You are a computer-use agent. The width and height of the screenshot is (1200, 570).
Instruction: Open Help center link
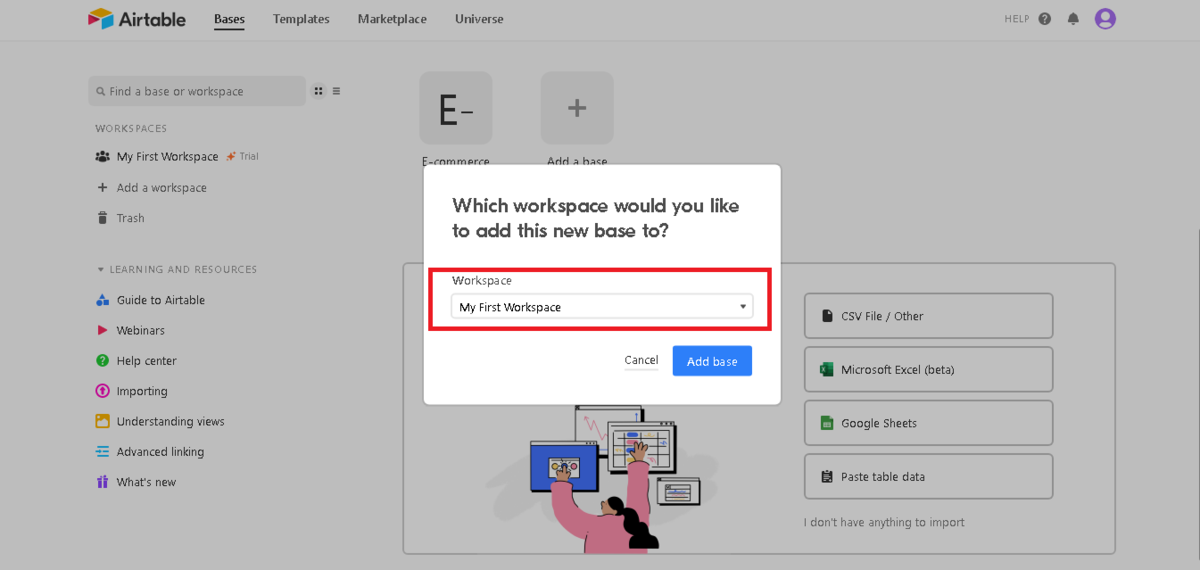146,361
